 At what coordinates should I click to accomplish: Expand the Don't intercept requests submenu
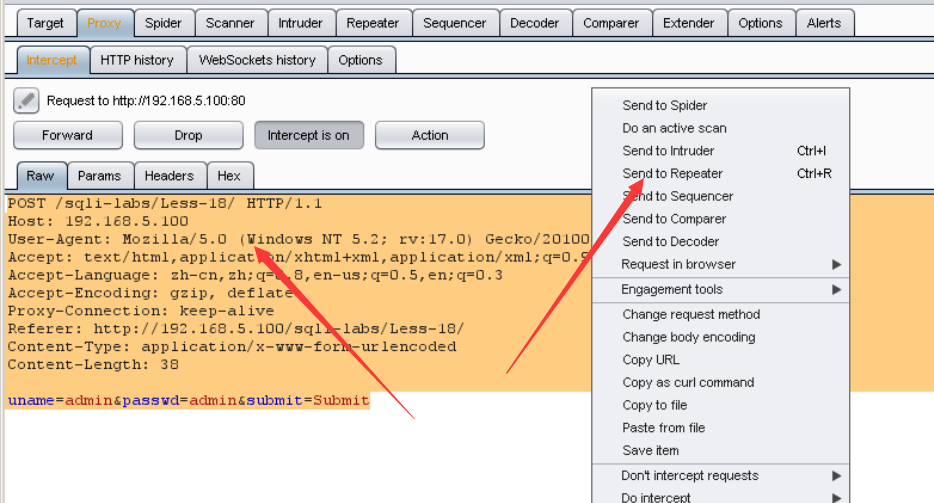coord(720,476)
